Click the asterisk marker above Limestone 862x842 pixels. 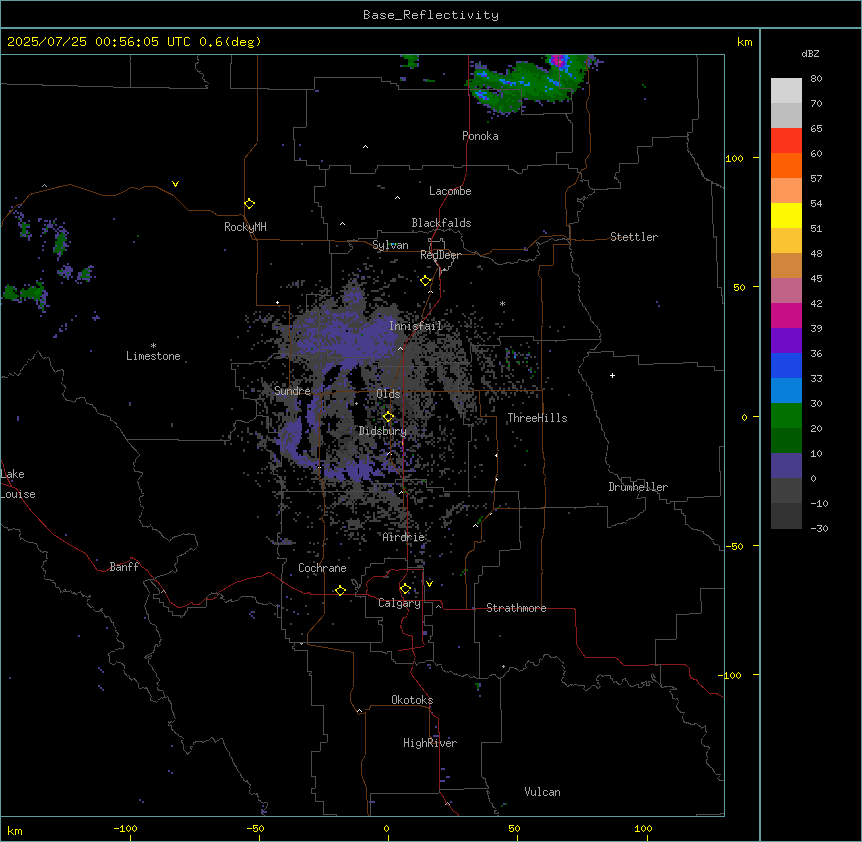coord(153,346)
